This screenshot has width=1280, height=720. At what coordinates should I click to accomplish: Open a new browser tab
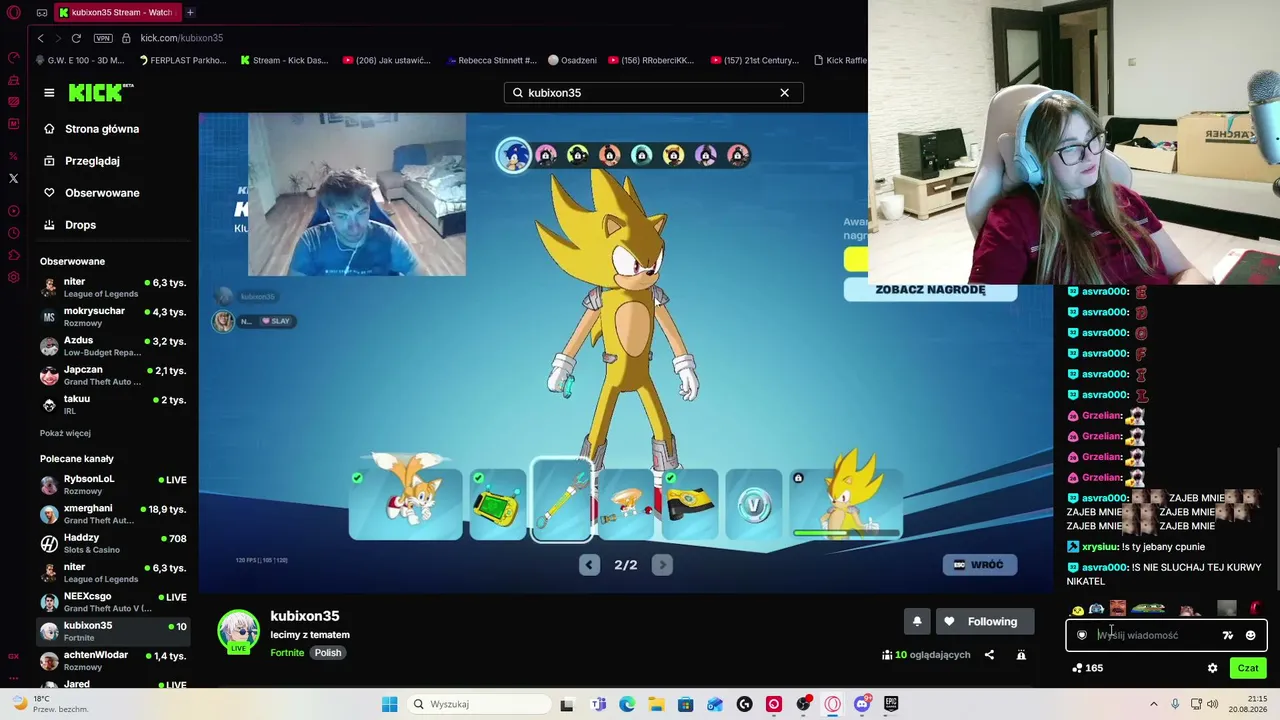pos(190,13)
